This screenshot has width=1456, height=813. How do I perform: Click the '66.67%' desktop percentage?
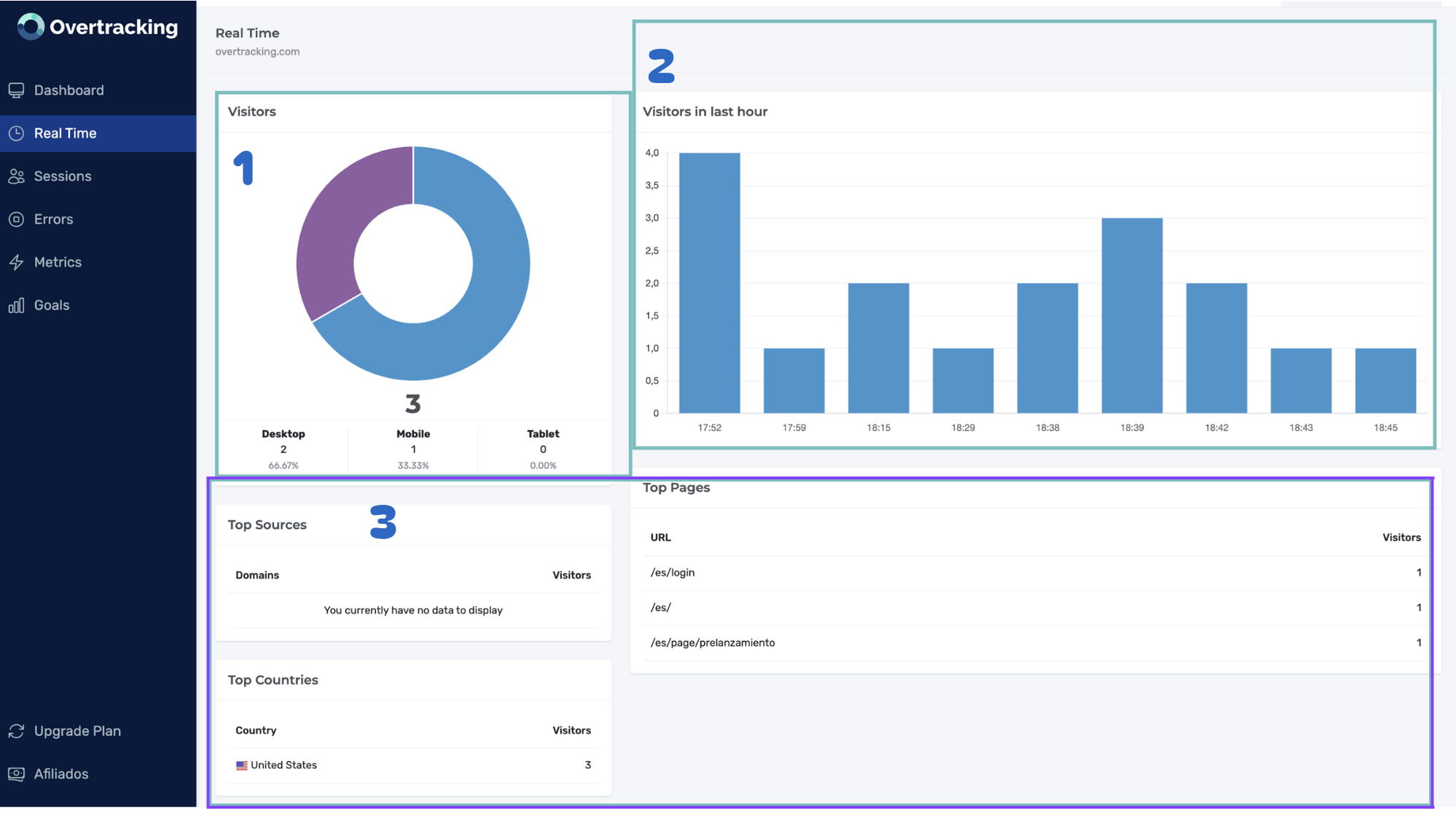click(x=283, y=466)
